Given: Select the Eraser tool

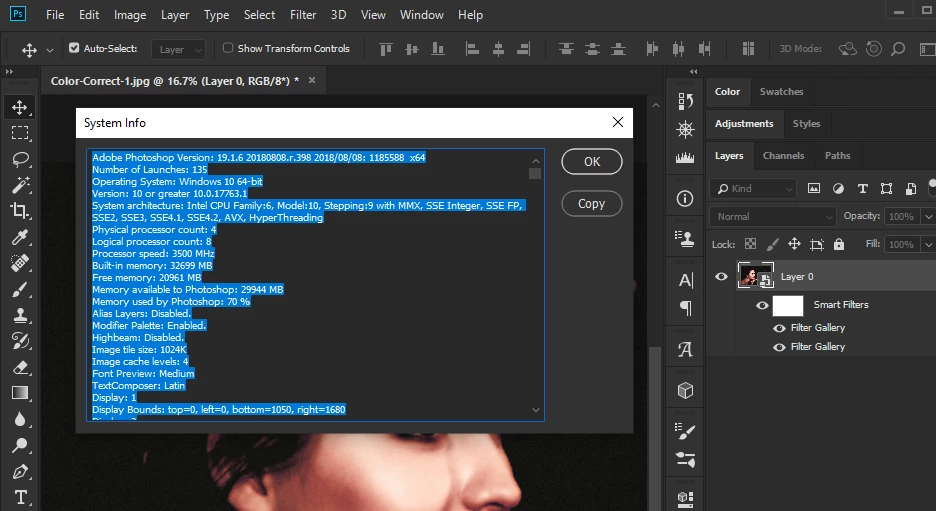Looking at the screenshot, I should (x=20, y=367).
